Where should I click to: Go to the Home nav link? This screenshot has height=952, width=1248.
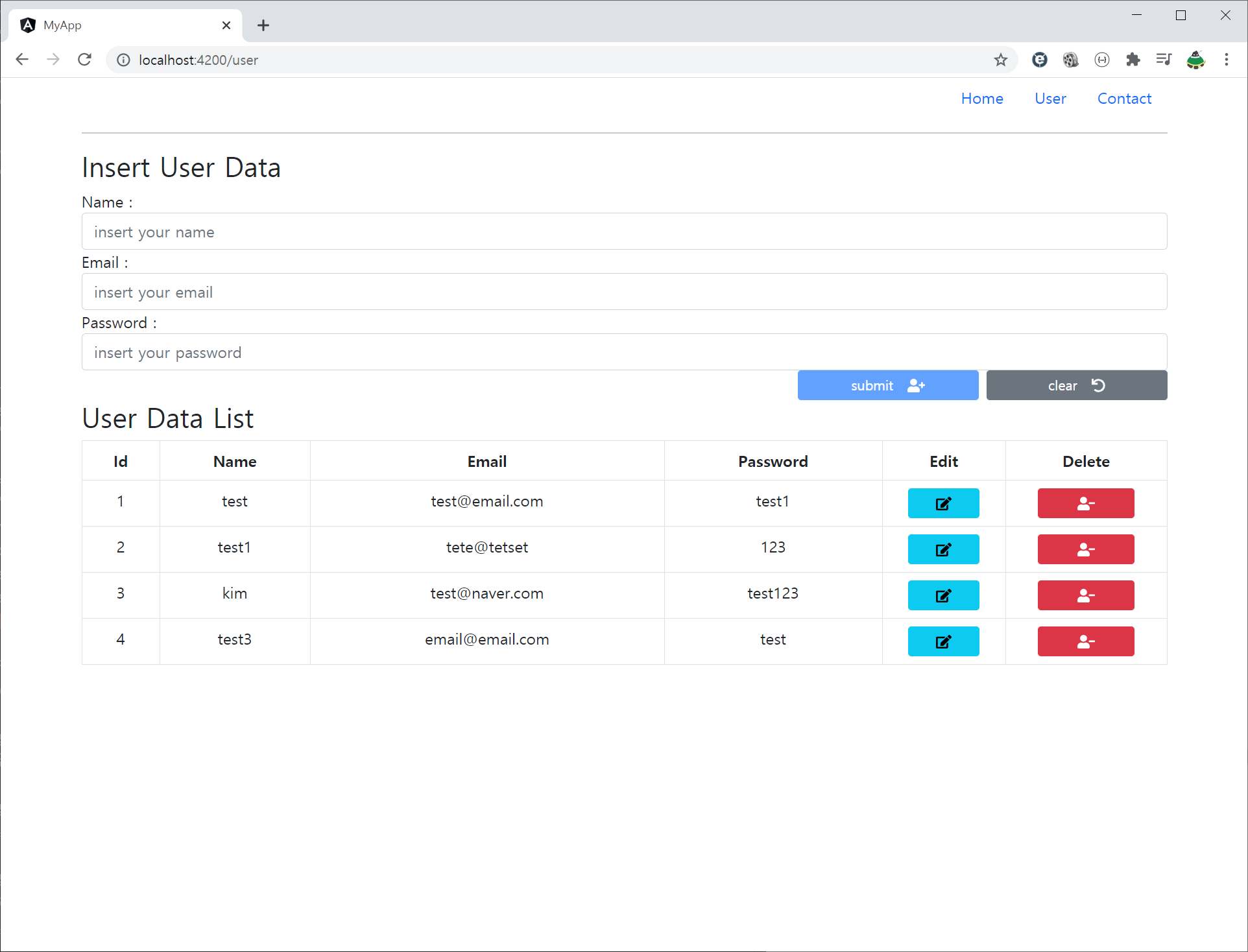click(x=981, y=99)
